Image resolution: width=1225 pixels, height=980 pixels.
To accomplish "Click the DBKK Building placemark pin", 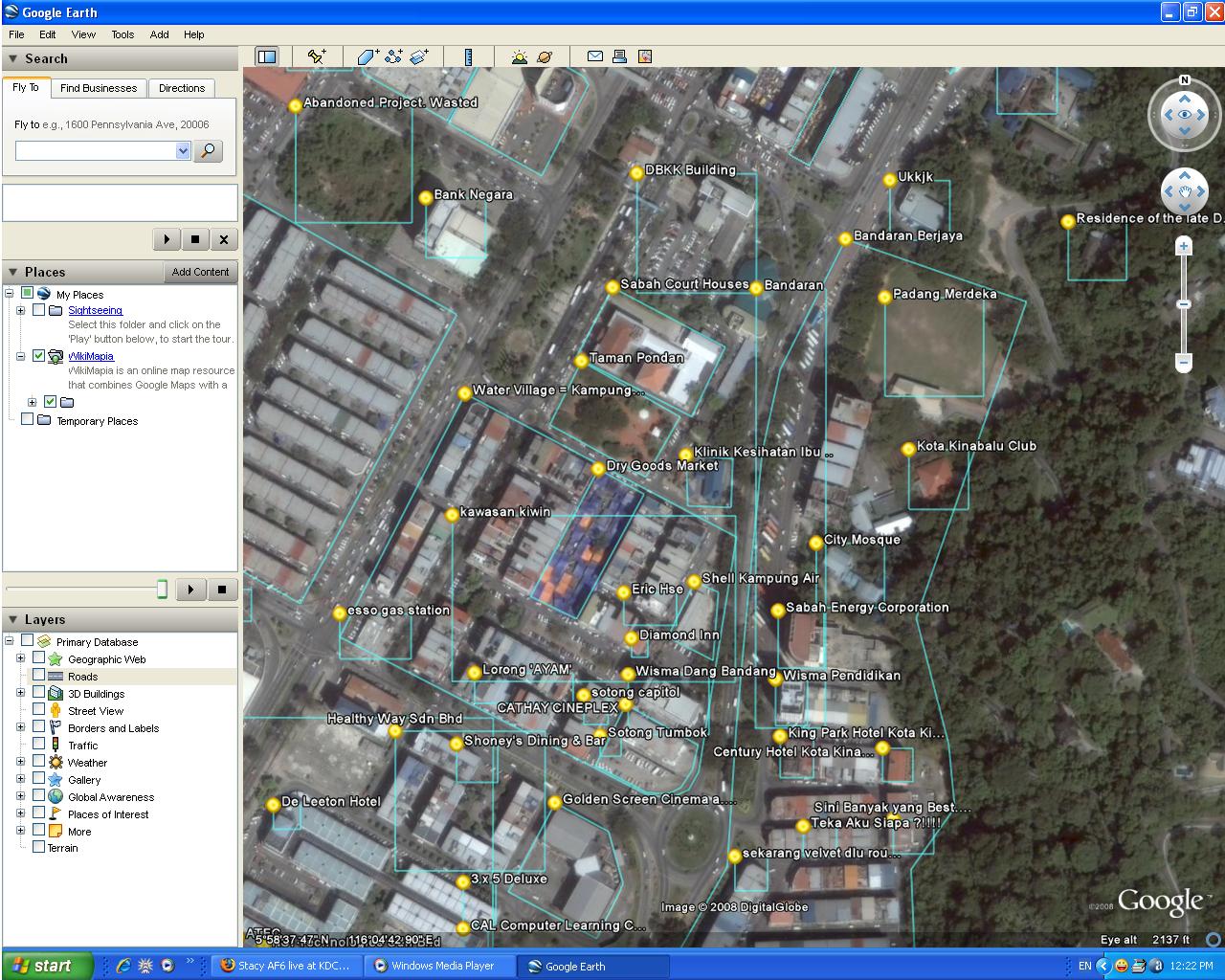I will click(636, 173).
